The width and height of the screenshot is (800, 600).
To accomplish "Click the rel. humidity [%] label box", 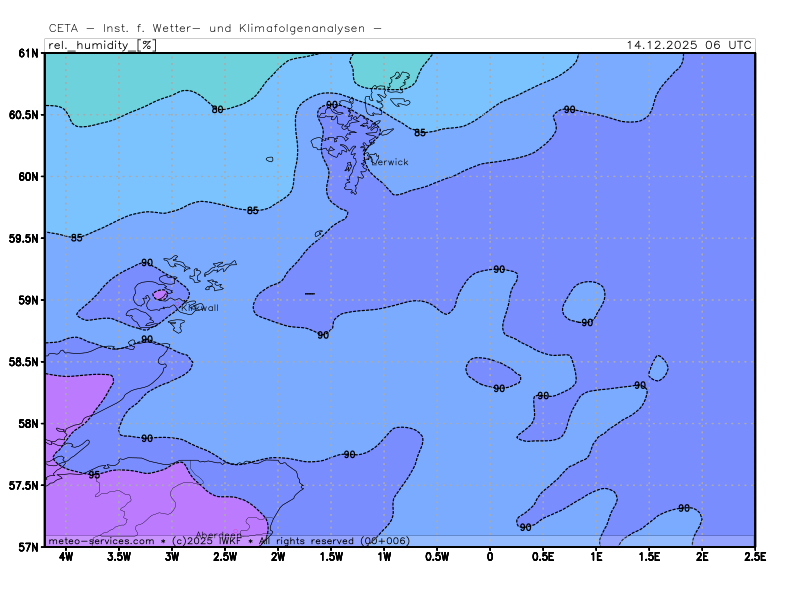I will click(x=101, y=45).
